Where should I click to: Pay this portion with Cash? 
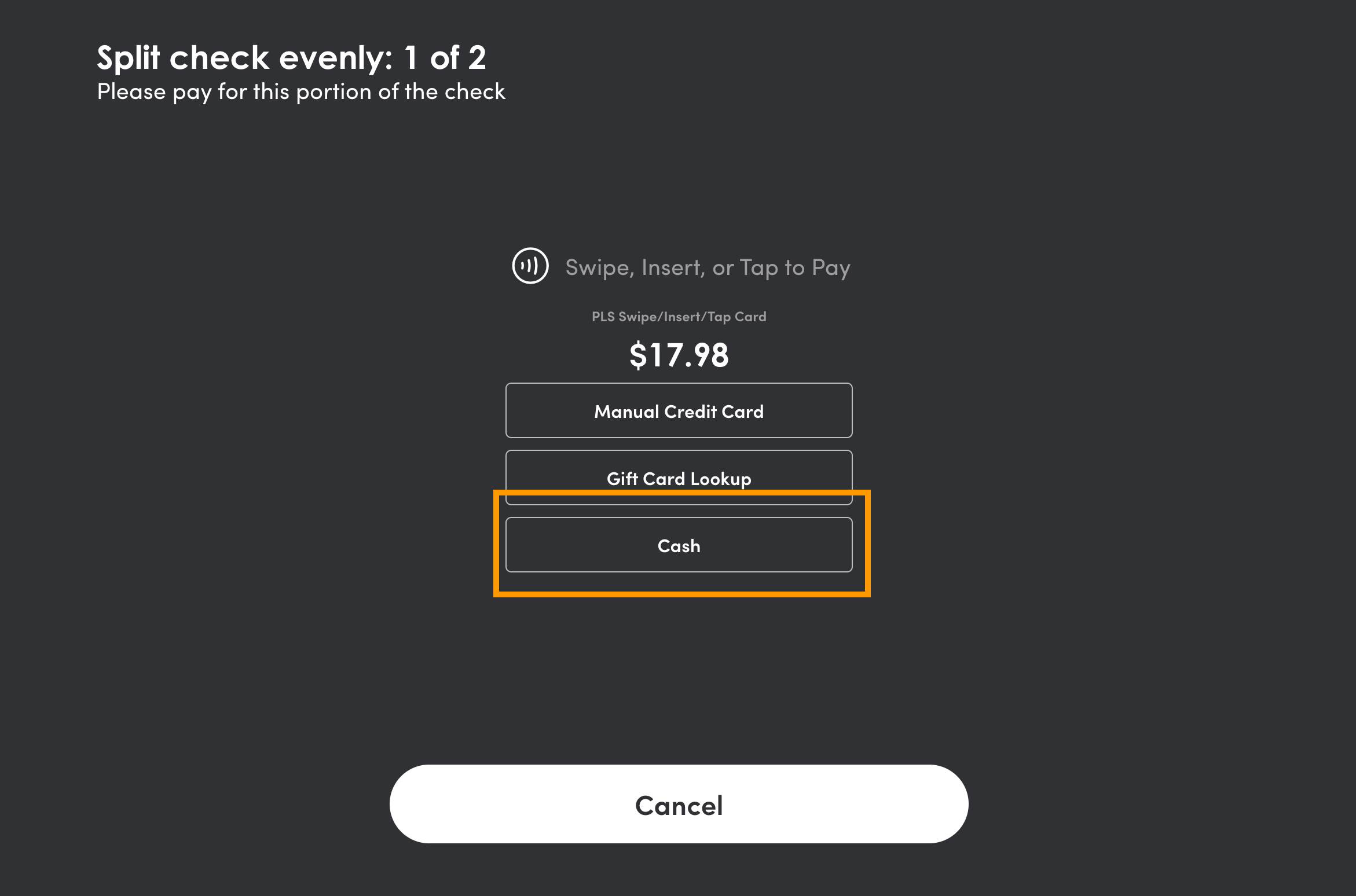(x=679, y=545)
